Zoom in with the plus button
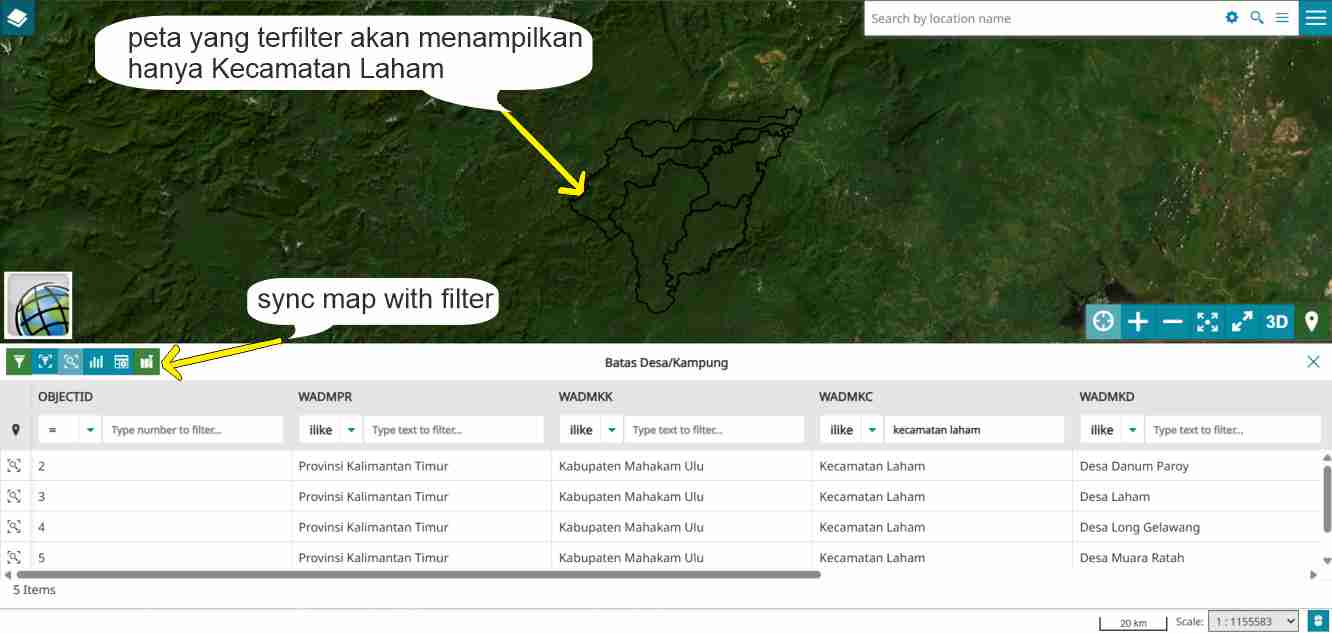 [1138, 322]
